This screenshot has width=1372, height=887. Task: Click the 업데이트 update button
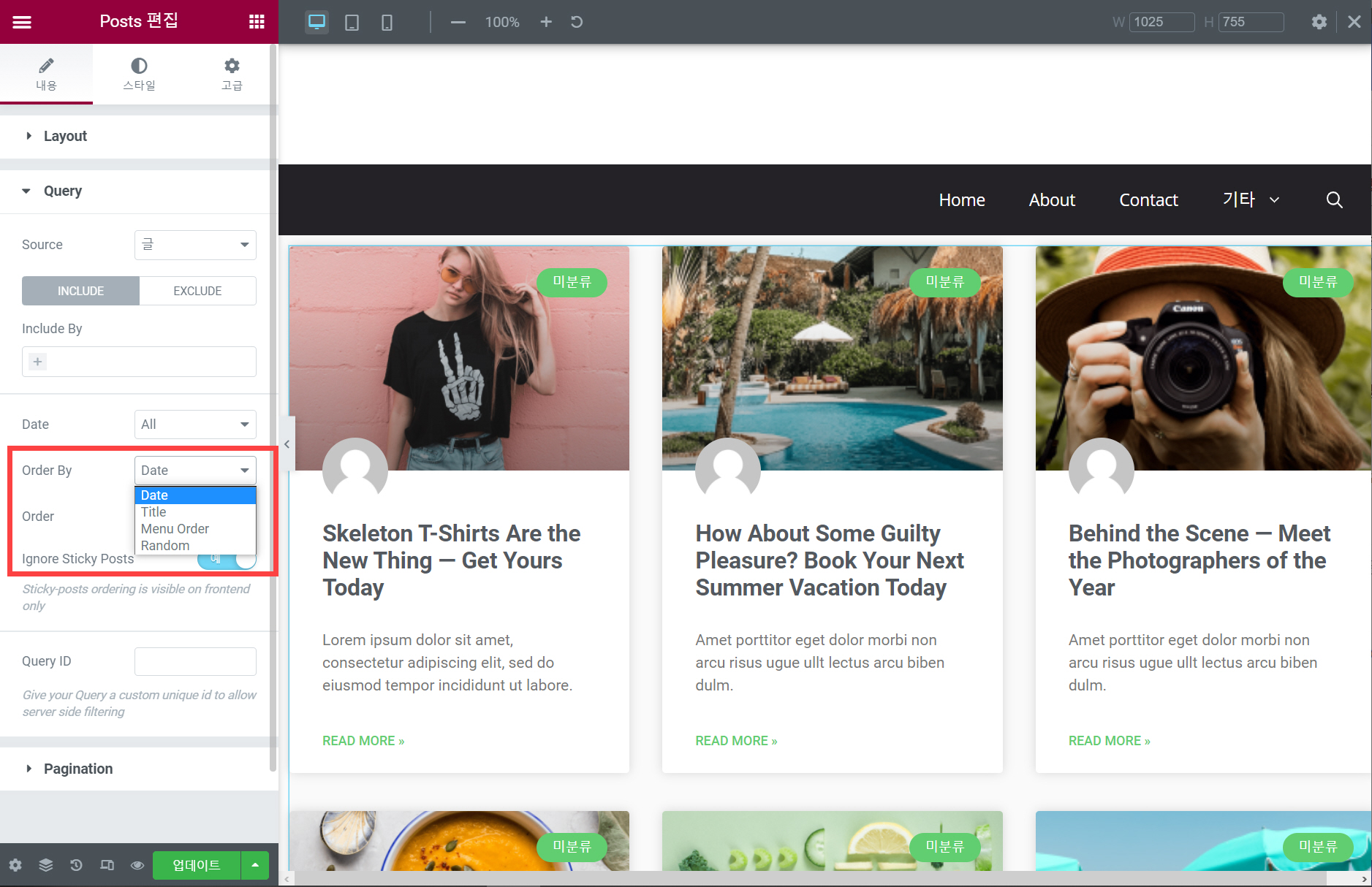click(x=197, y=865)
